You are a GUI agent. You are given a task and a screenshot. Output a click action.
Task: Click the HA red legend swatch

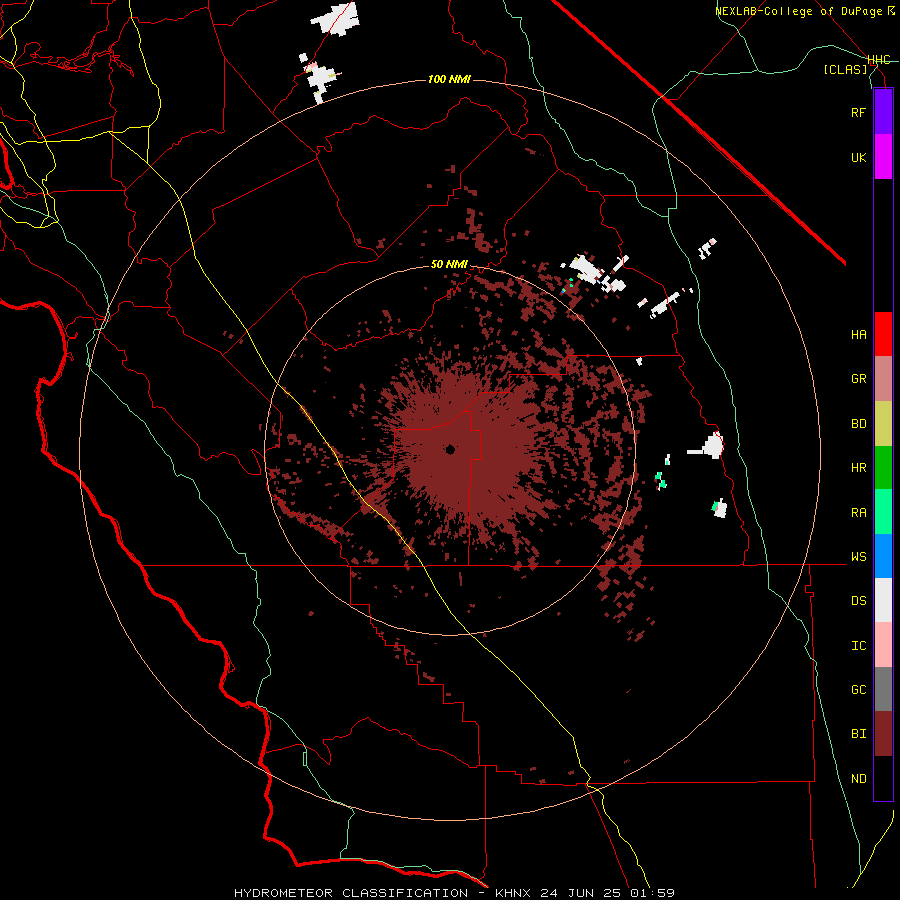coord(883,334)
